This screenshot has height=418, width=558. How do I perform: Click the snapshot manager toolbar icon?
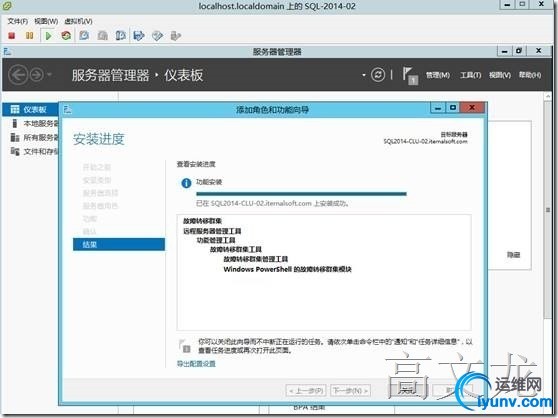[121, 36]
